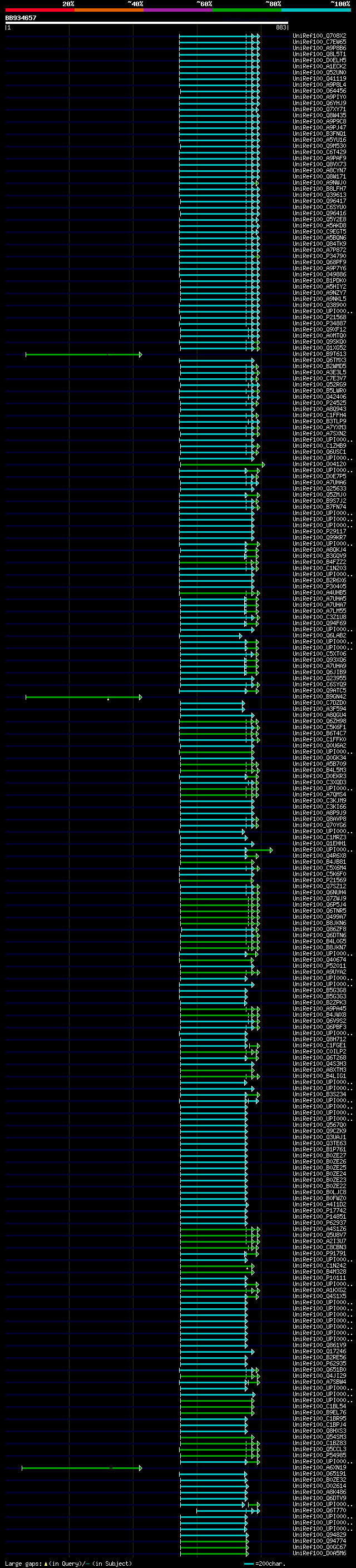The height and width of the screenshot is (1568, 356).
Task: Click the UniRef100_O64456 label
Action: 319,91
